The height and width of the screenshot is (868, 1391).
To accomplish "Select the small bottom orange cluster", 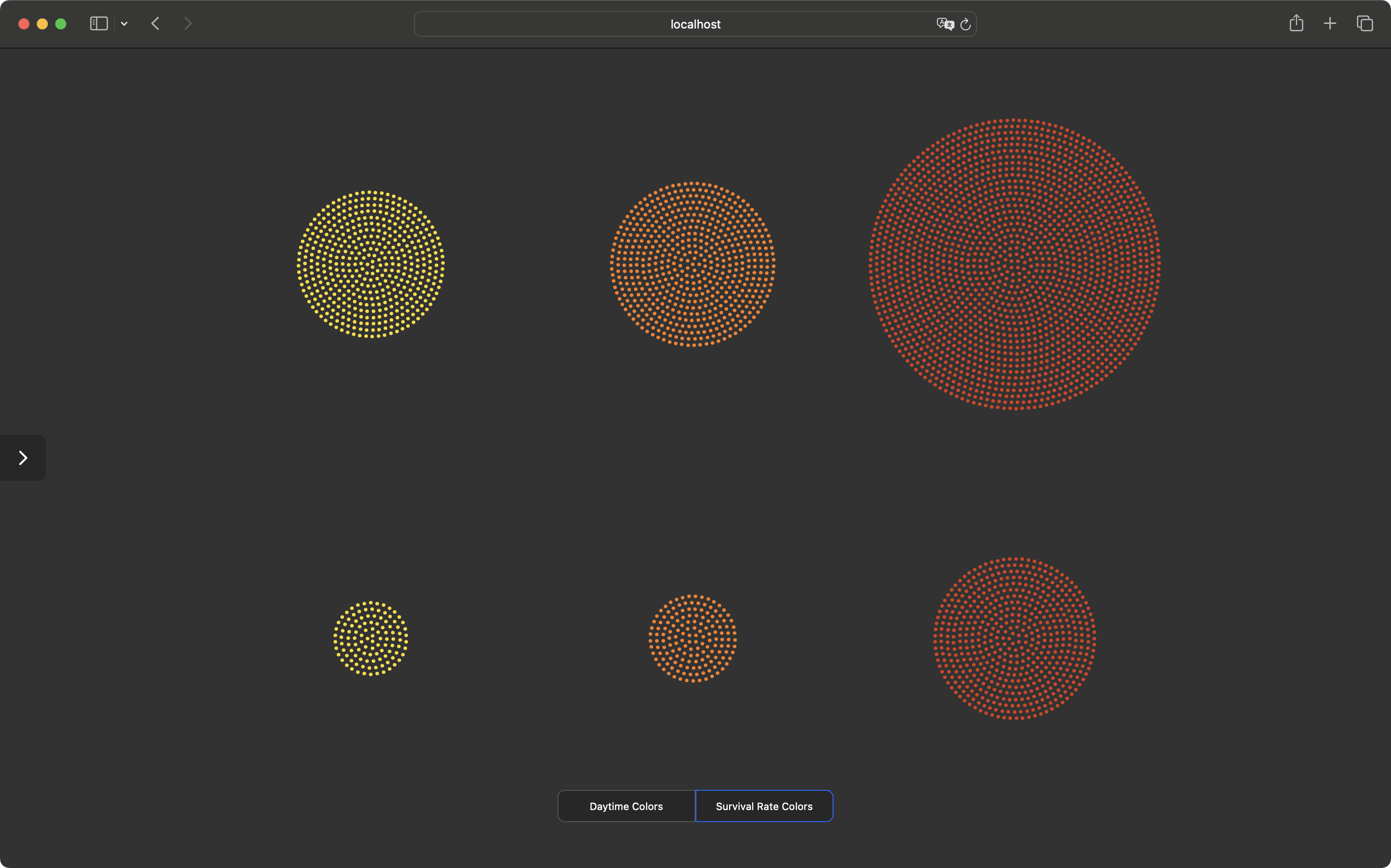I will pos(693,639).
